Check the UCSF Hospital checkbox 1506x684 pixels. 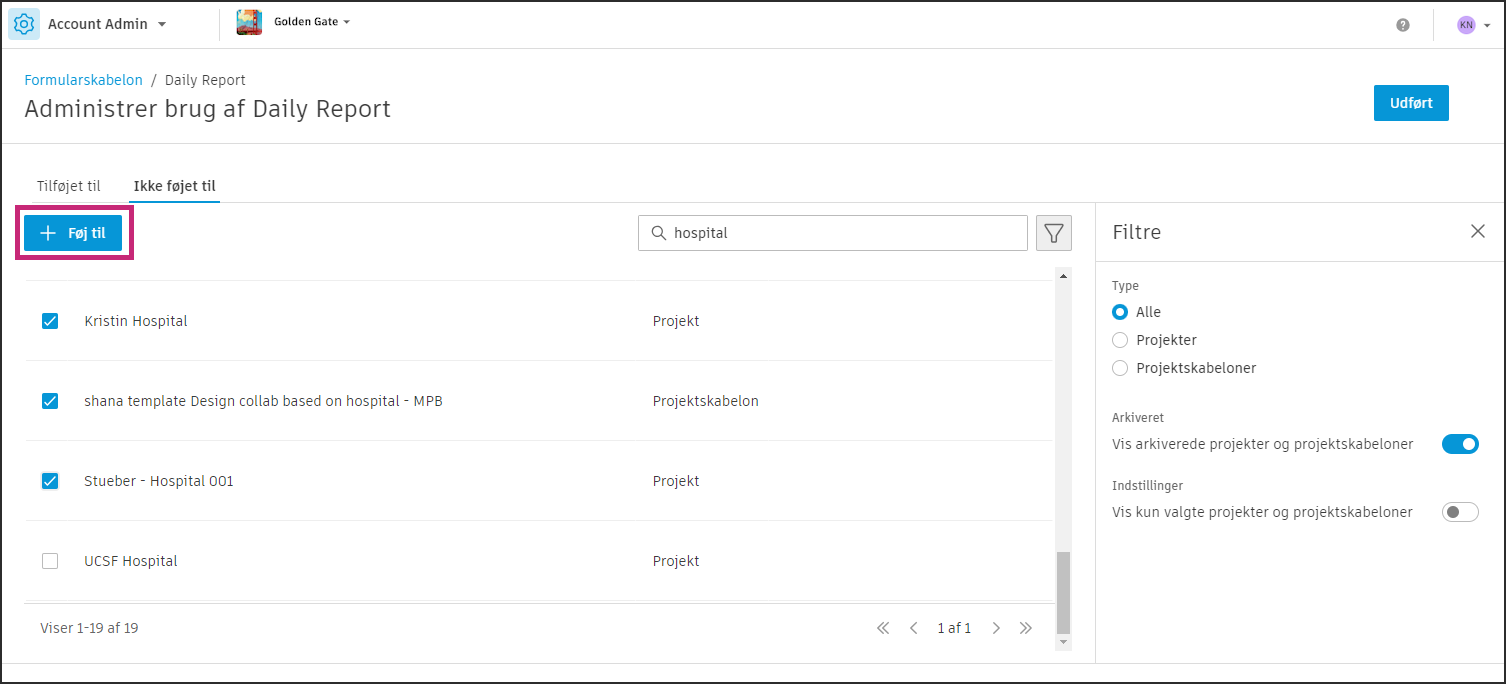(50, 561)
